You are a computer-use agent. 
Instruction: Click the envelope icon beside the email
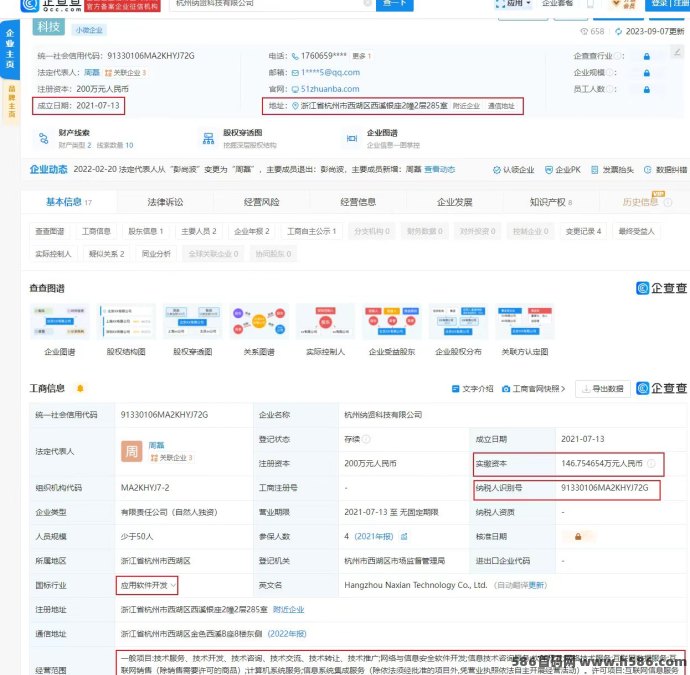(295, 73)
